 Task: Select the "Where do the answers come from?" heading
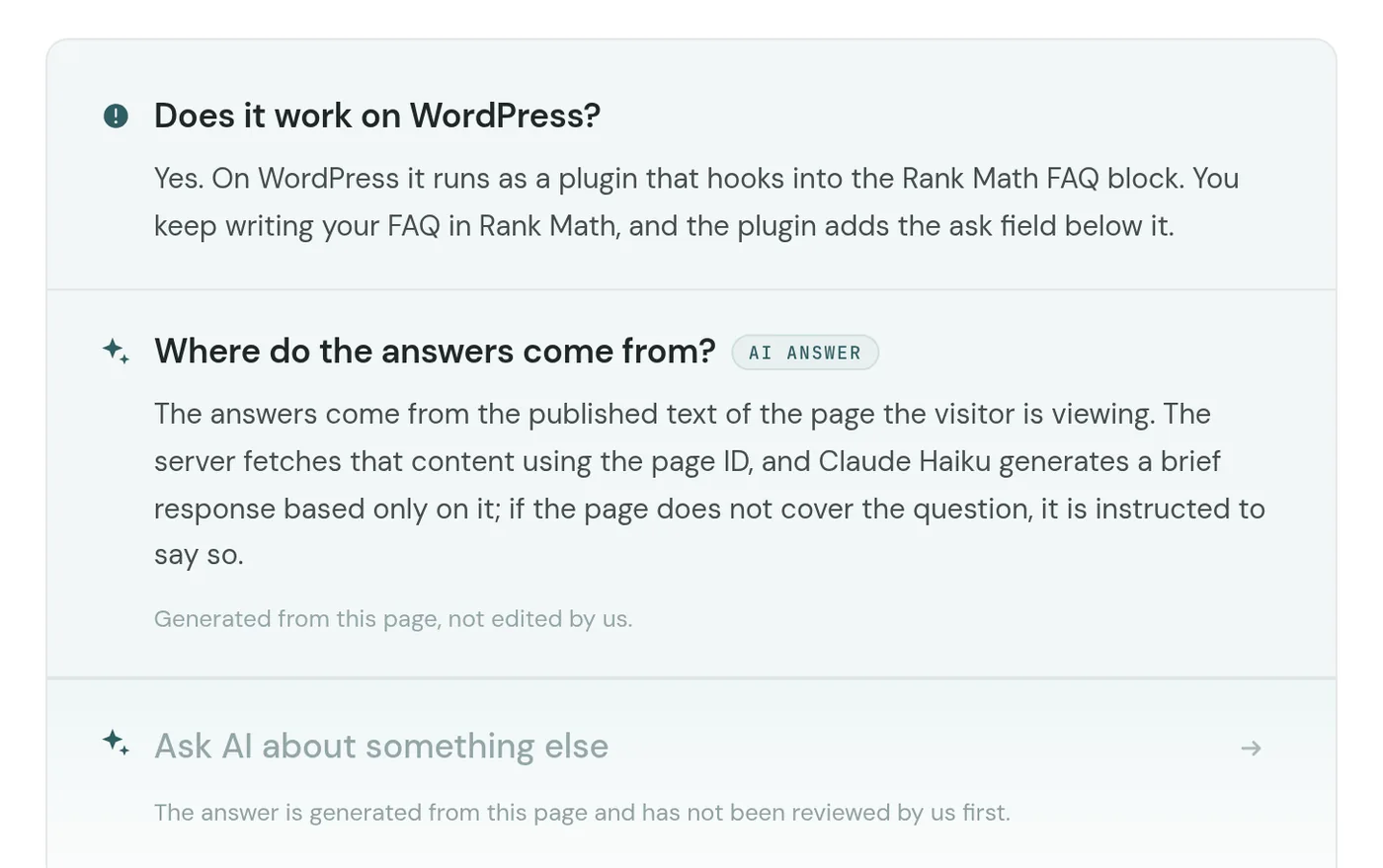(x=435, y=352)
